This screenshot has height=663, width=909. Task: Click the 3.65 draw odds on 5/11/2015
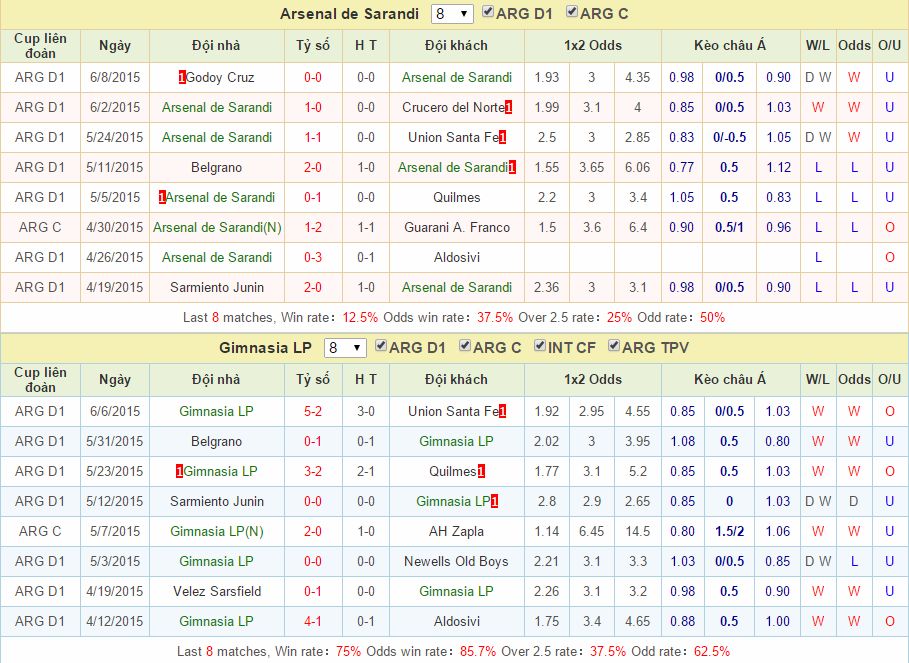click(x=591, y=167)
